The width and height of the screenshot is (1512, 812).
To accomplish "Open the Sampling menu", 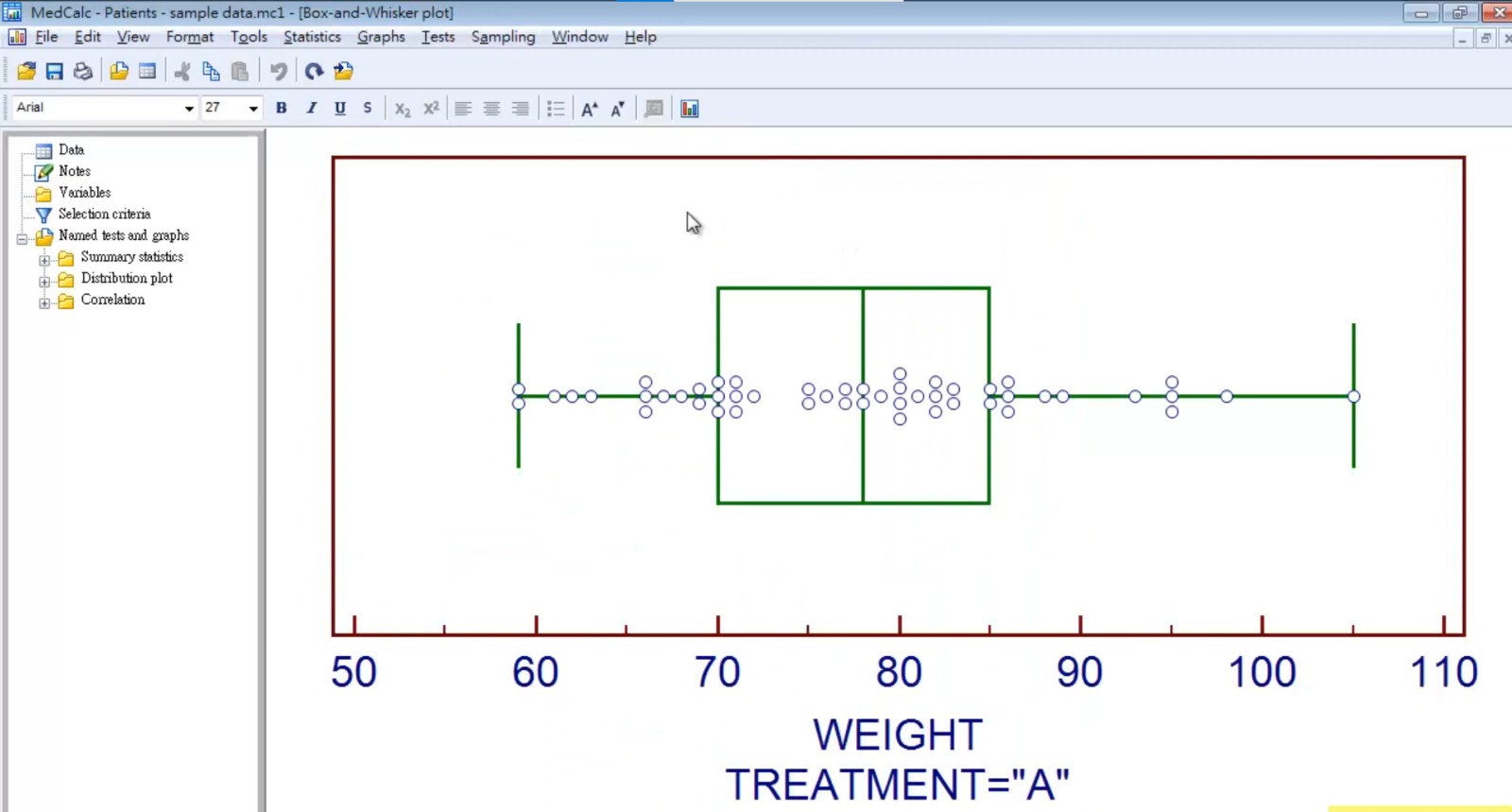I will [503, 37].
